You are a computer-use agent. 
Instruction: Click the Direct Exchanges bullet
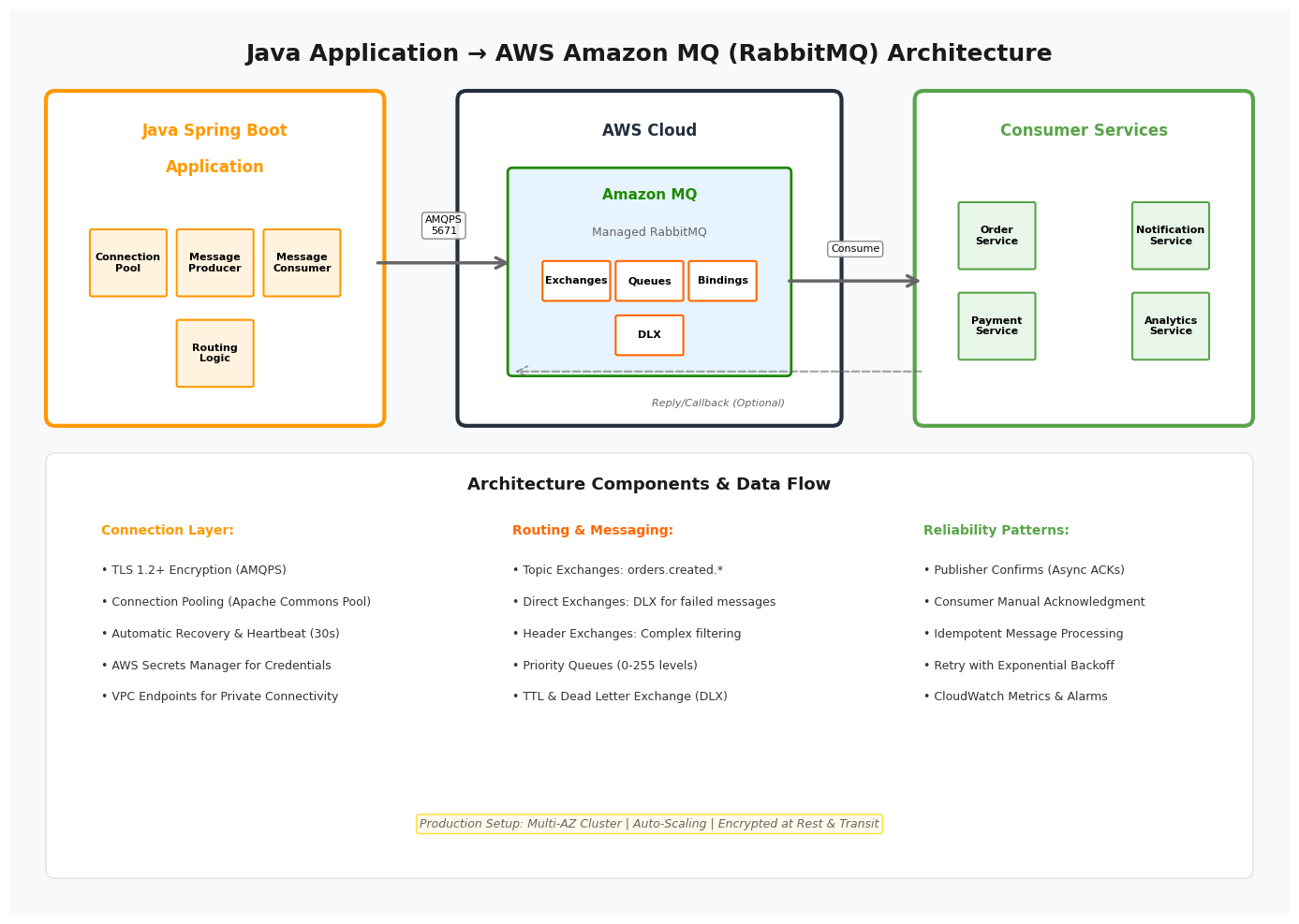point(644,603)
